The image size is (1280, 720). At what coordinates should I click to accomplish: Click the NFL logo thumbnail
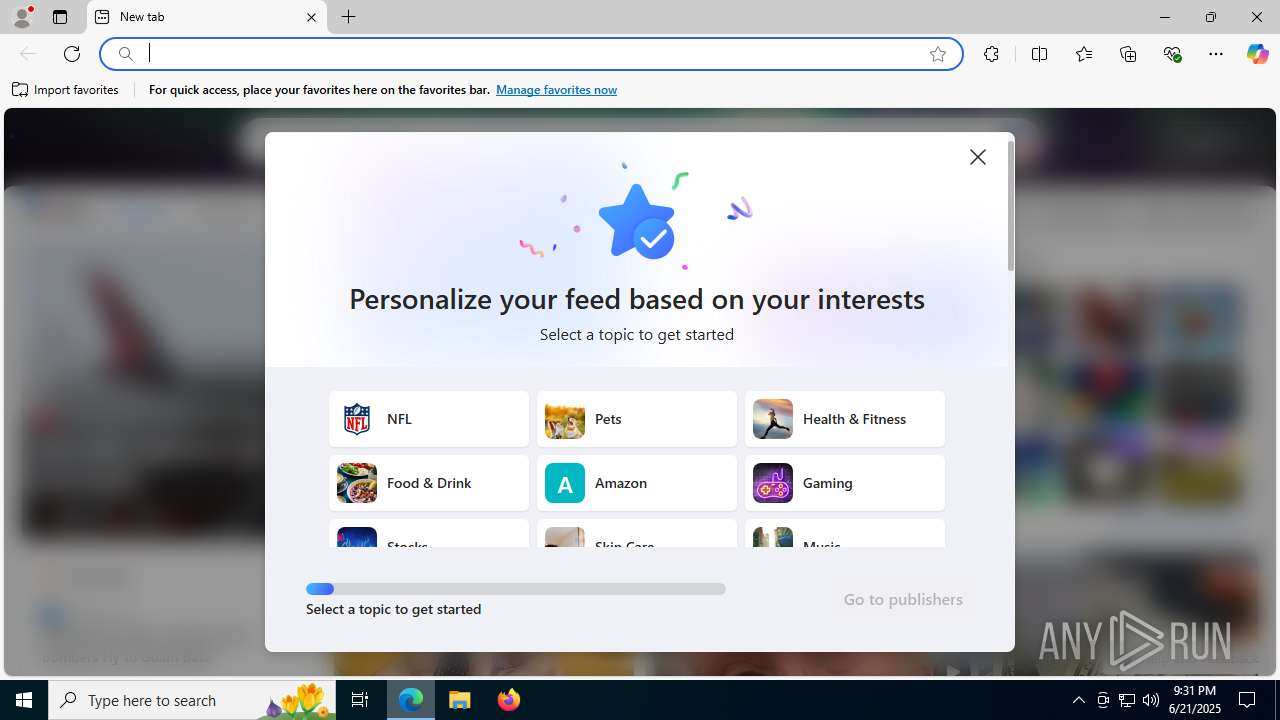click(x=357, y=419)
